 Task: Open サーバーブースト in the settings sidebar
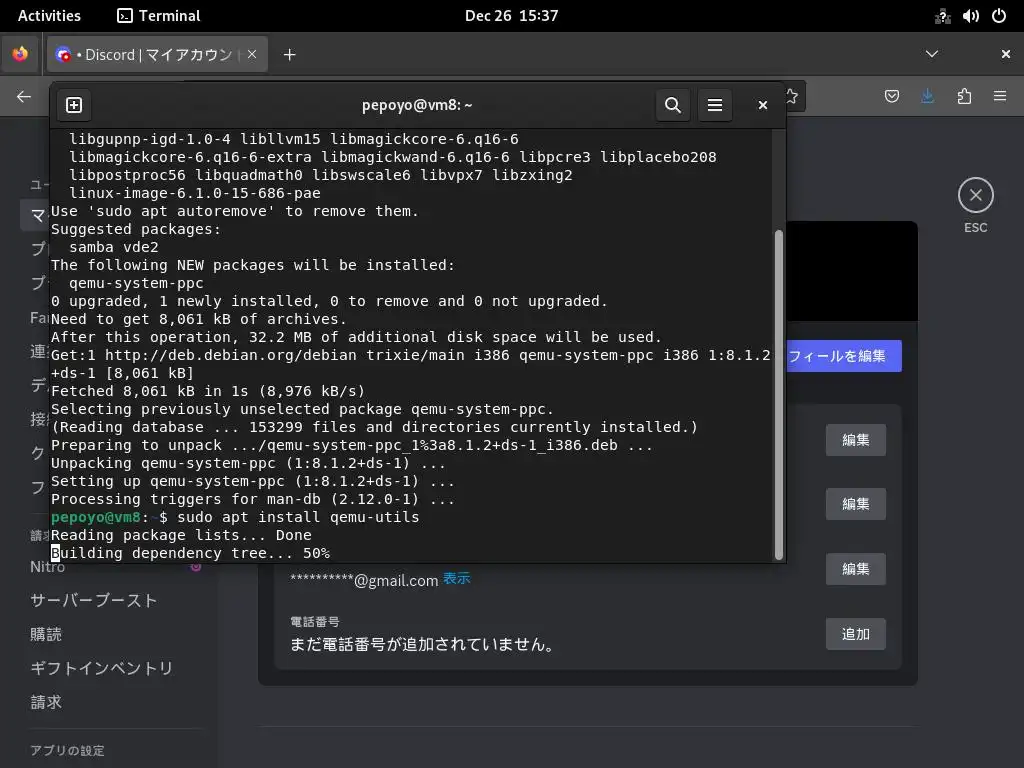(93, 601)
